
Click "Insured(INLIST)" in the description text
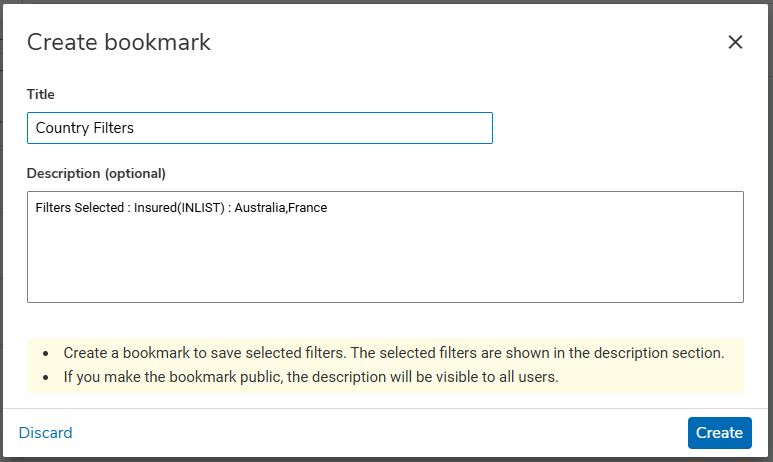coord(174,208)
